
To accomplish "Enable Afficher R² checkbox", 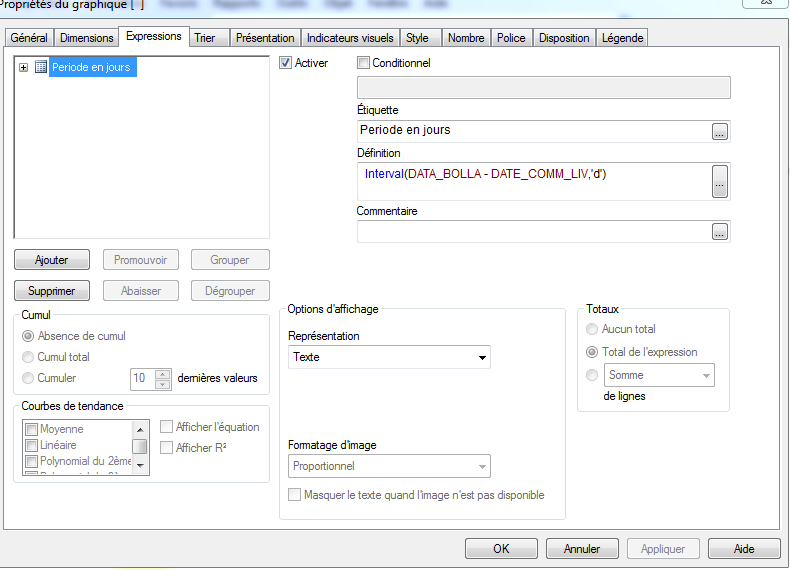I will pyautogui.click(x=166, y=448).
